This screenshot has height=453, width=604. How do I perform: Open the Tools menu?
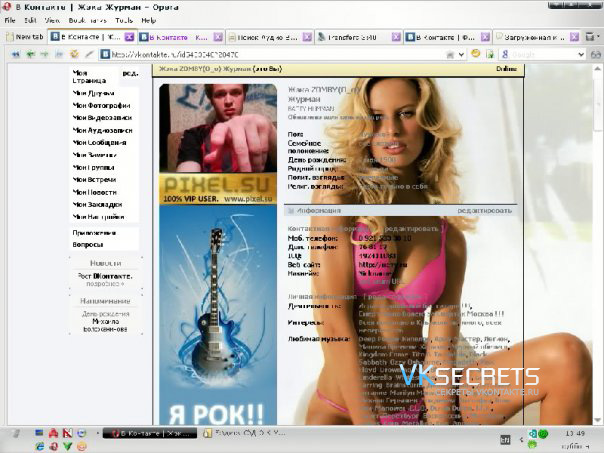[124, 20]
